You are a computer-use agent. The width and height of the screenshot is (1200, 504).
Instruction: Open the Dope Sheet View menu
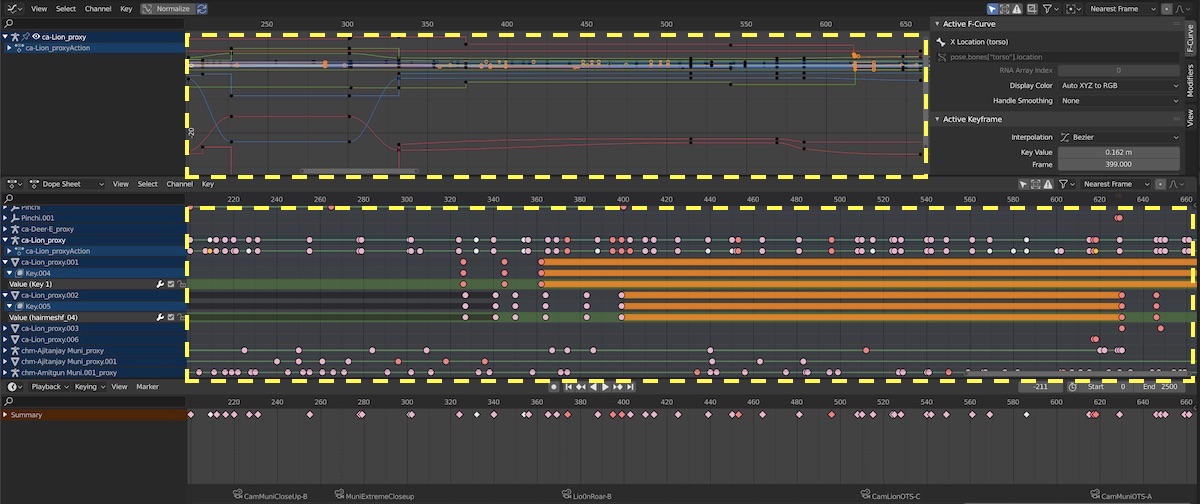tap(120, 184)
